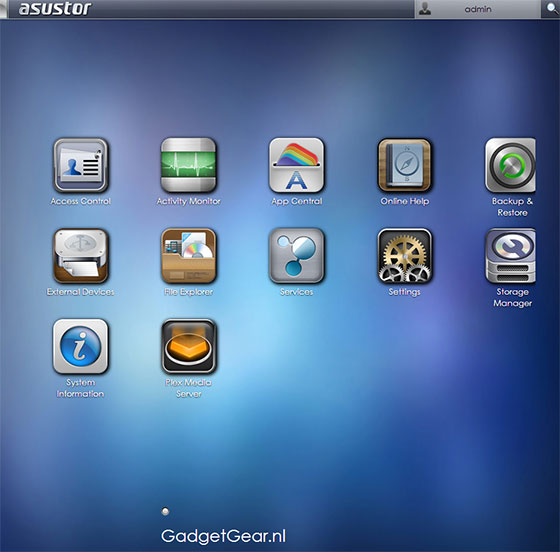The width and height of the screenshot is (560, 552).
Task: Click the "System Information" label text
Action: point(80,388)
